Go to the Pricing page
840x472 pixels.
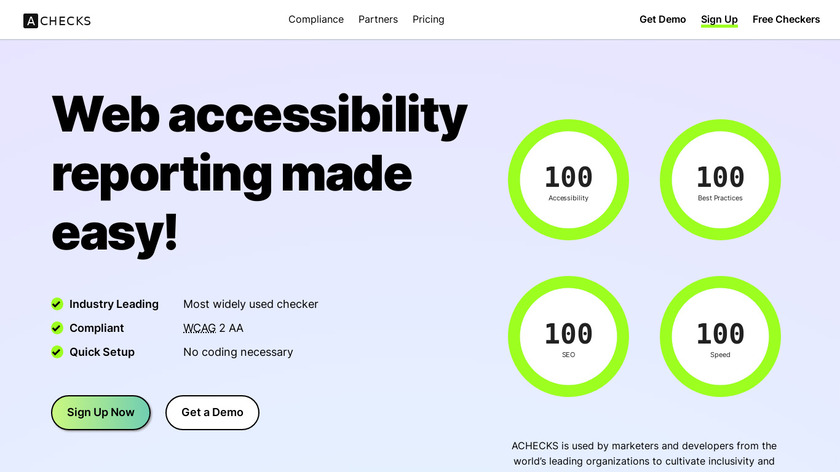click(x=428, y=20)
